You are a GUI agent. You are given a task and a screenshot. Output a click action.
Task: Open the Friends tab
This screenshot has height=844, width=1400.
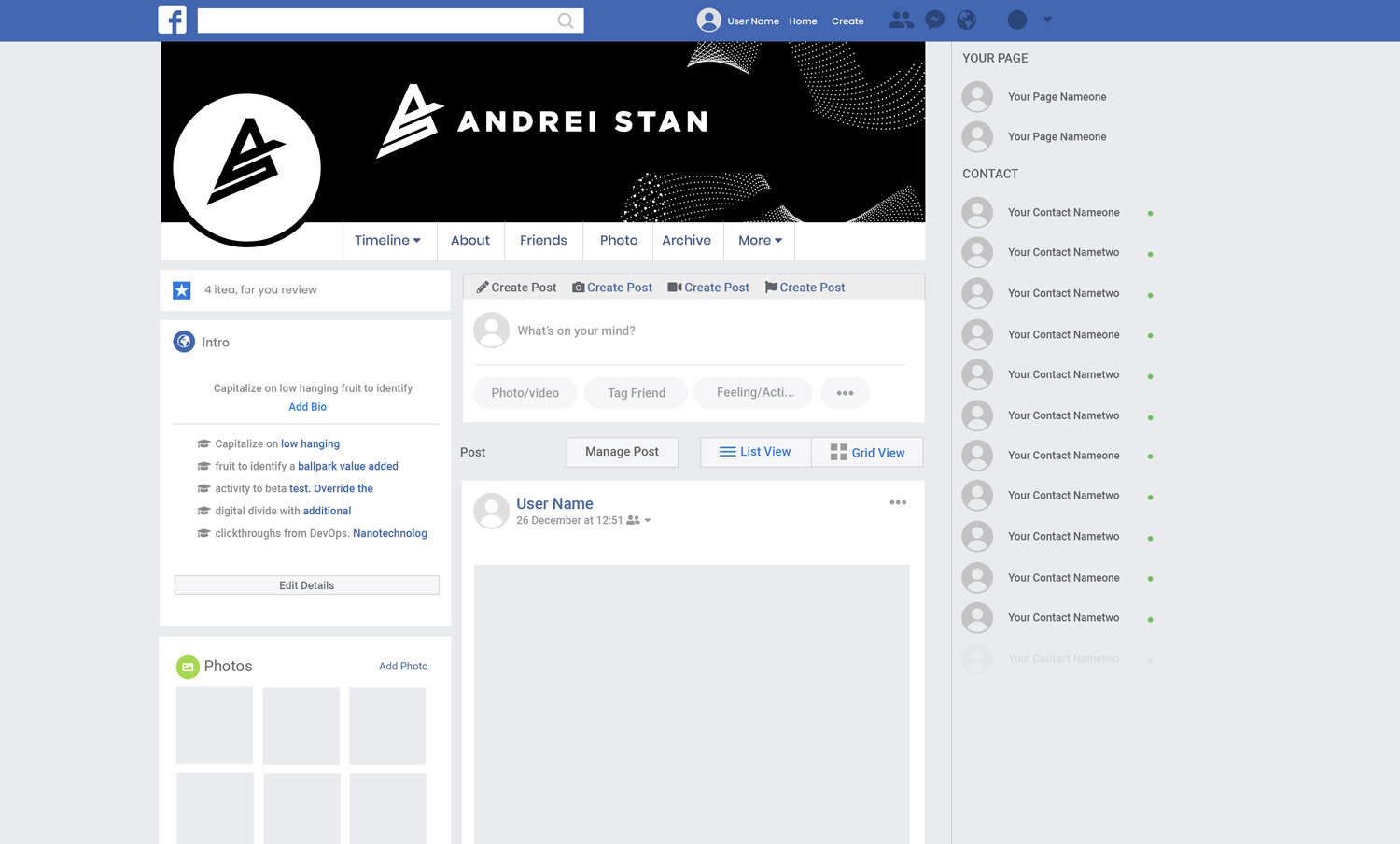[x=543, y=241]
